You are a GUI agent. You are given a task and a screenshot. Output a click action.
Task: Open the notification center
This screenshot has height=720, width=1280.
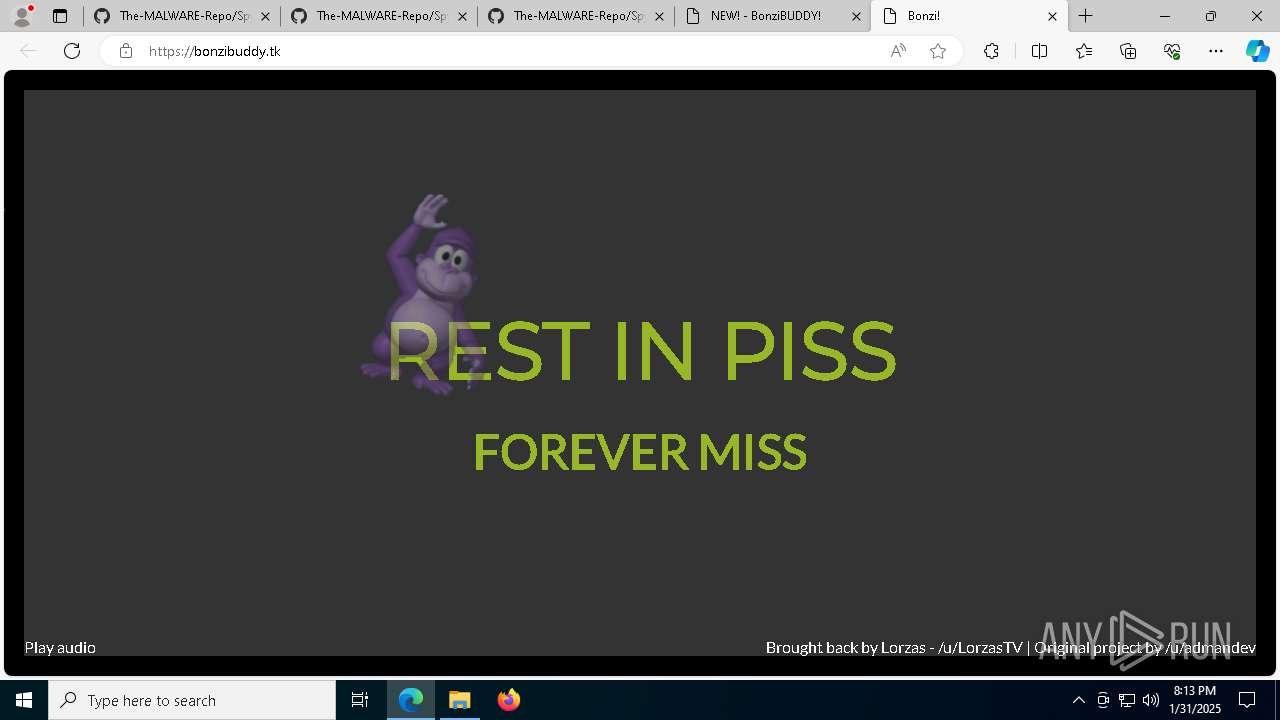(1247, 700)
